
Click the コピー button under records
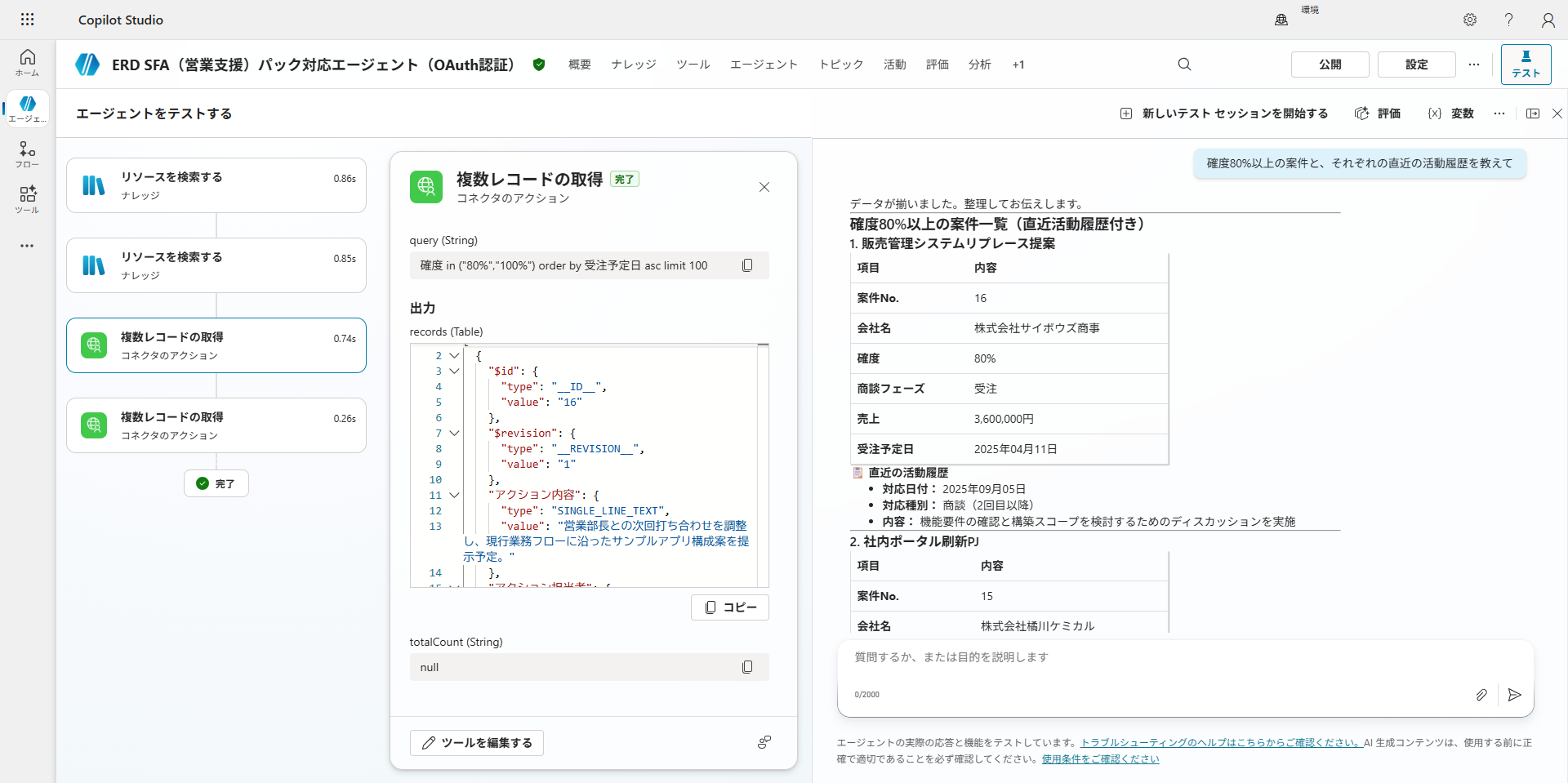coord(730,607)
